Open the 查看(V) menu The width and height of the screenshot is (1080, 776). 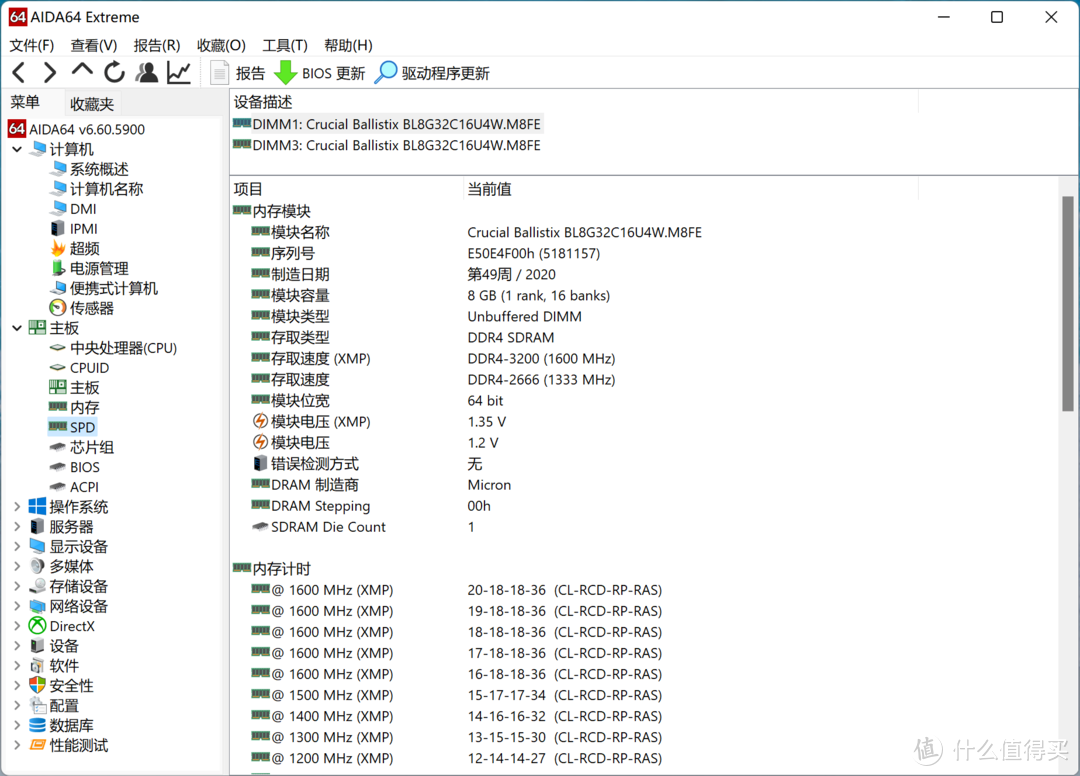[x=94, y=45]
